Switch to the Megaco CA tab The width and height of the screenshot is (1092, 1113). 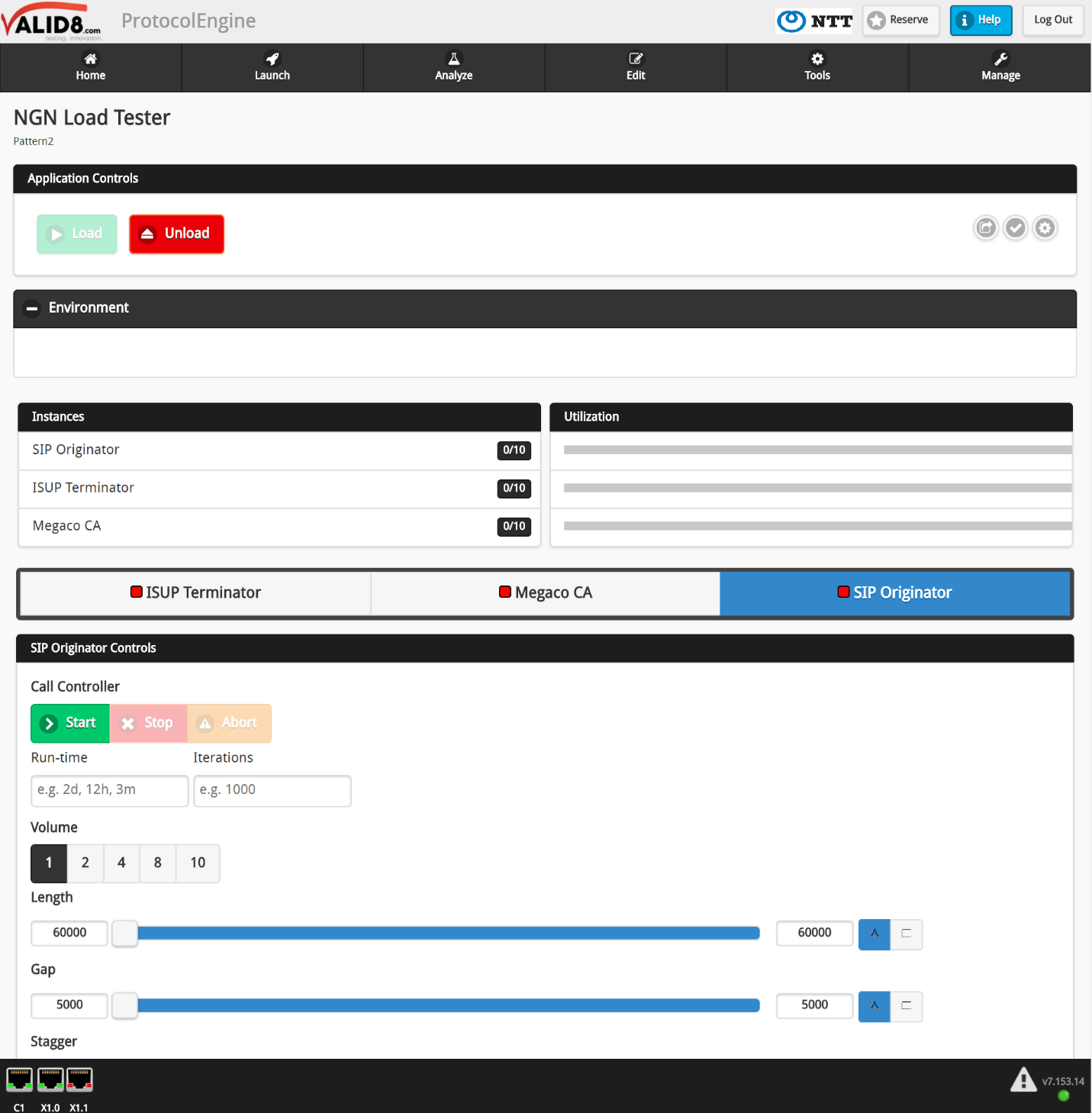click(546, 593)
